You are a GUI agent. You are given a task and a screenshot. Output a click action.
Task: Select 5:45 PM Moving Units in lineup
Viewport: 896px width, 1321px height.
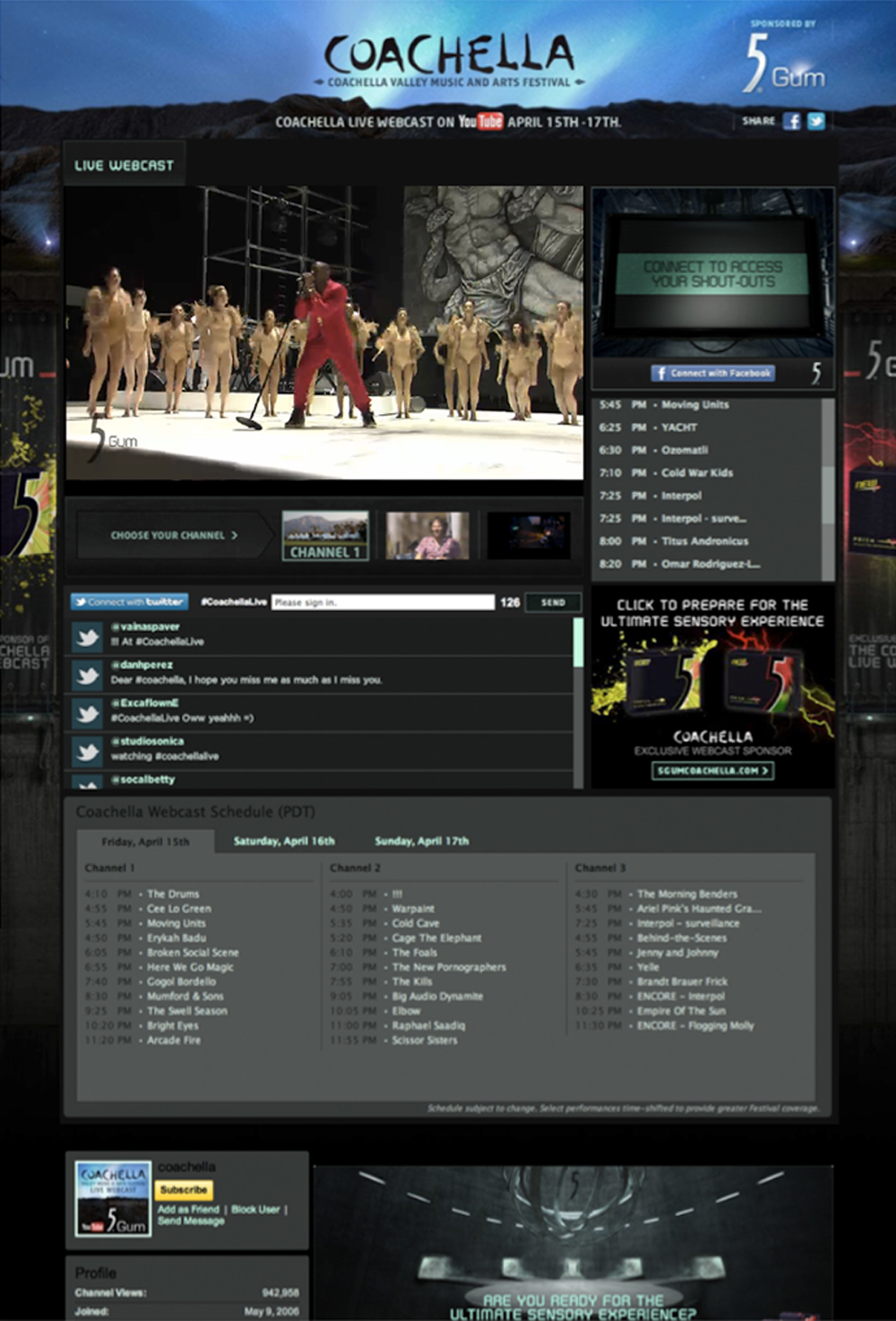click(x=664, y=405)
